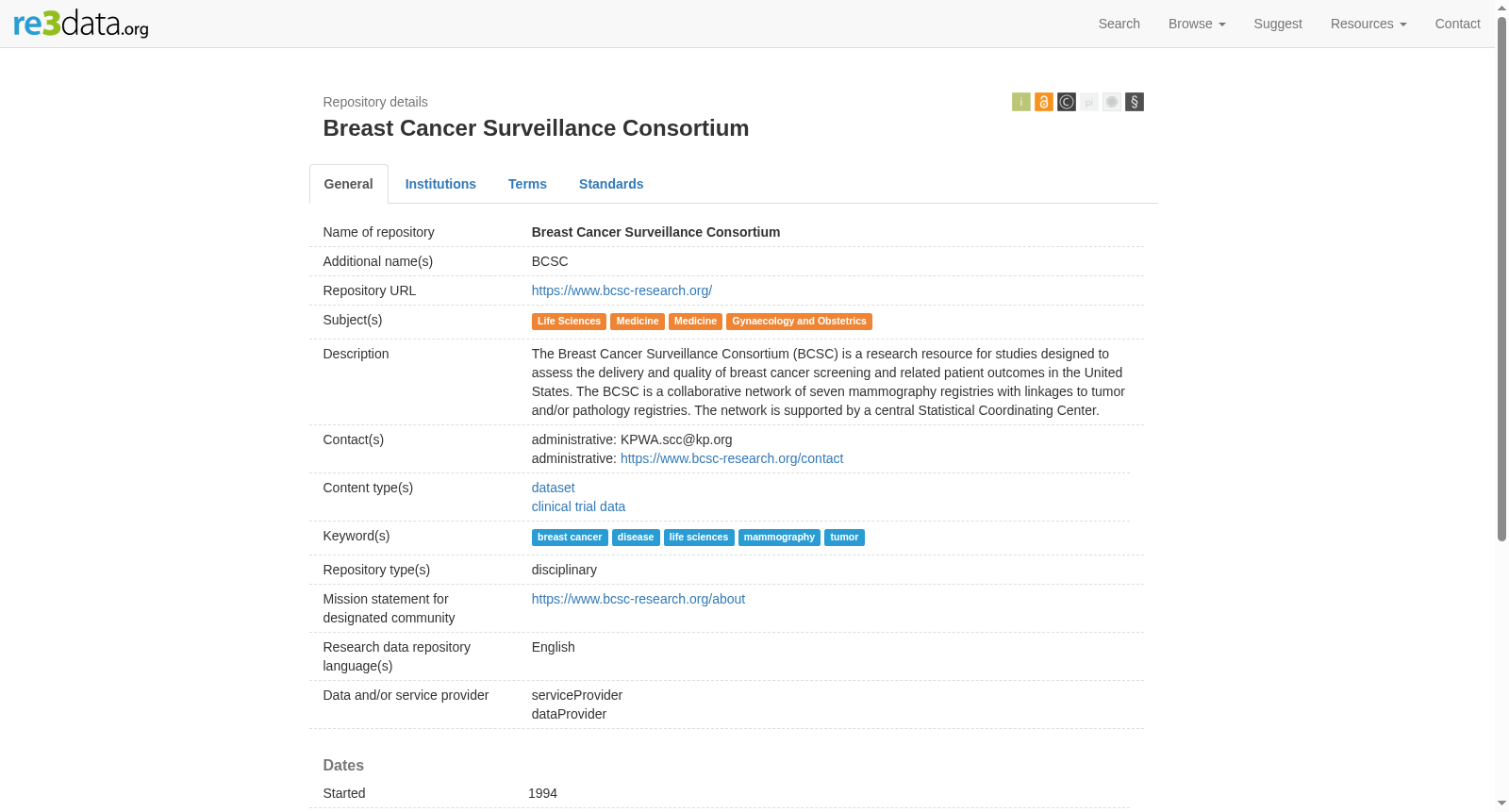The height and width of the screenshot is (812, 1509).
Task: Click the green information badge icon
Action: [1020, 102]
